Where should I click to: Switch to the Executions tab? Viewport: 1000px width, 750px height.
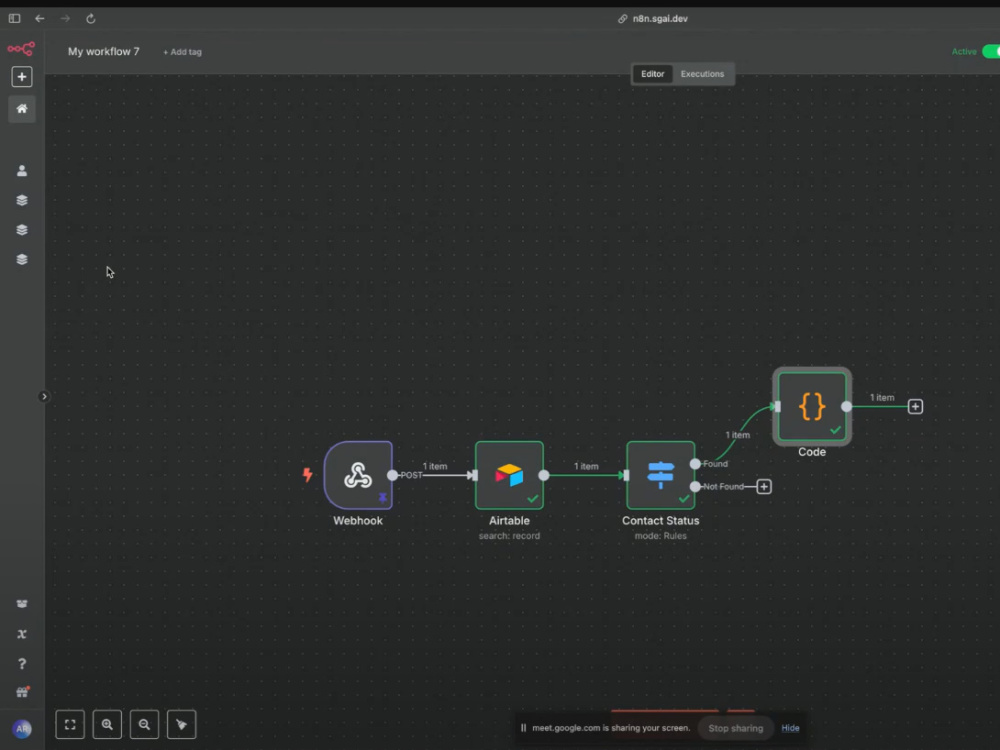(702, 74)
